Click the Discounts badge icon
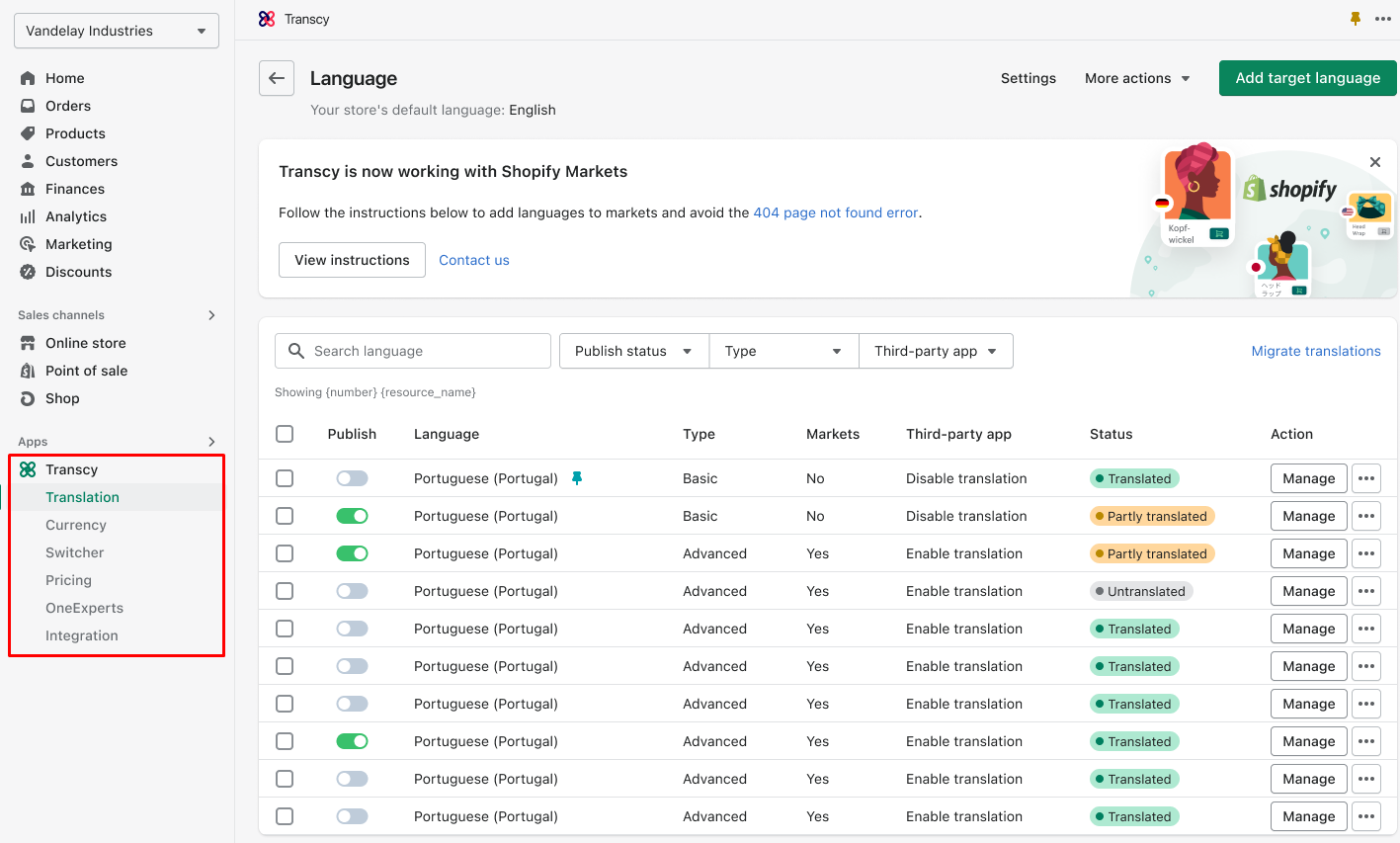The image size is (1400, 843). coord(28,272)
